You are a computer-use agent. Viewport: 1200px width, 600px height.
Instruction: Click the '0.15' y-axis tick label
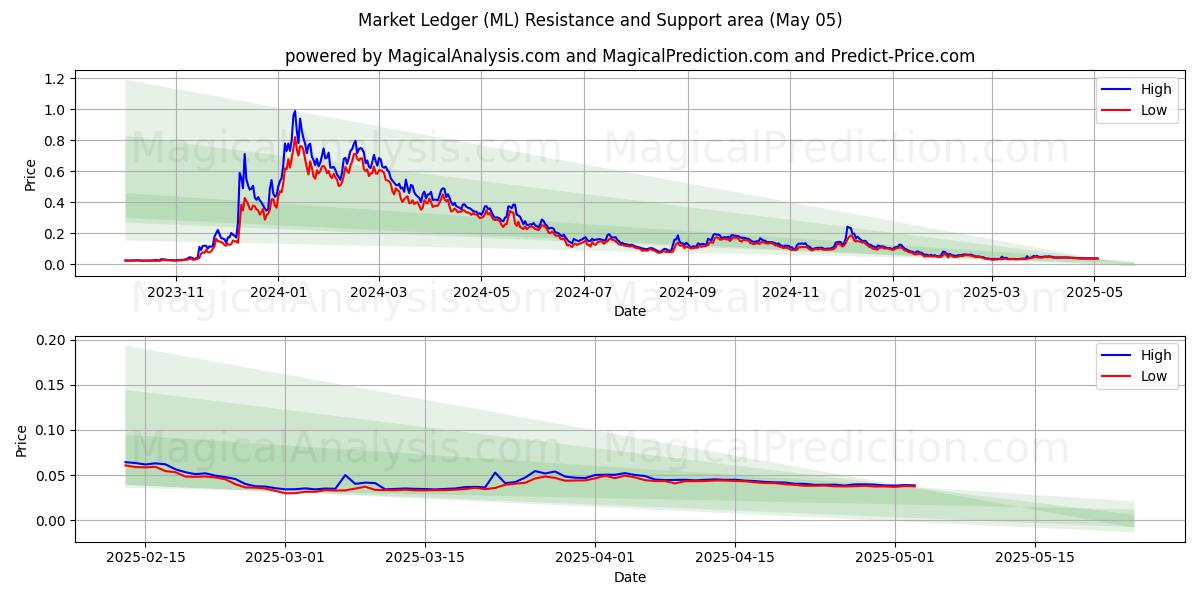coord(51,386)
